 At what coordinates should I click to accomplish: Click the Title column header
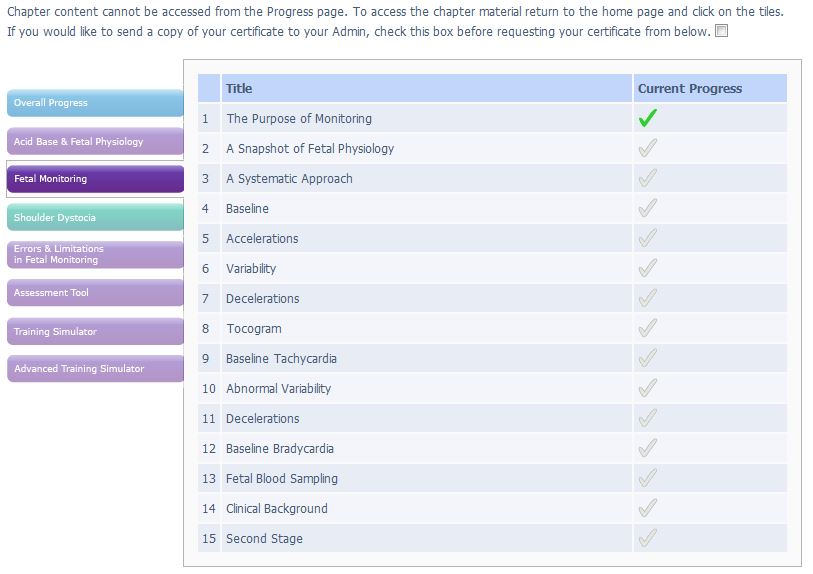[x=239, y=88]
